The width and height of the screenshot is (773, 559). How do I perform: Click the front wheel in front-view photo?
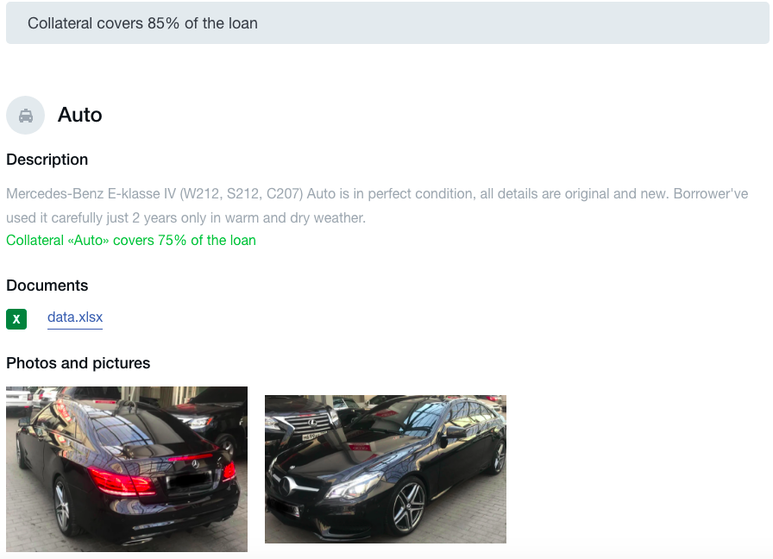pos(408,508)
